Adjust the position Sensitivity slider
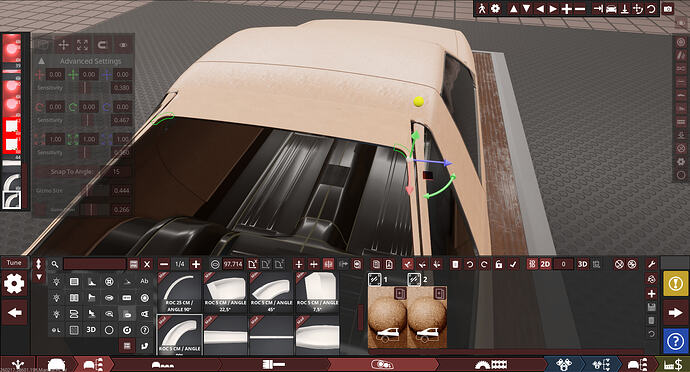This screenshot has width=690, height=372. tap(85, 88)
